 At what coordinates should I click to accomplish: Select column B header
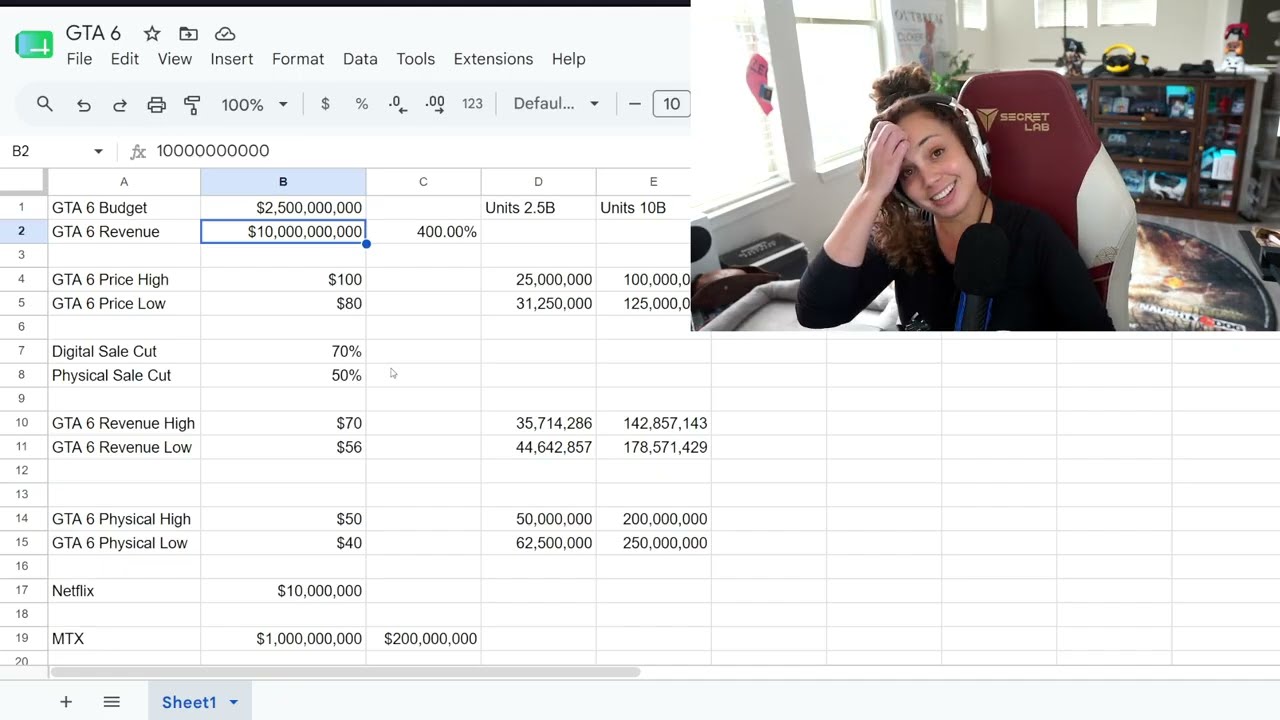(x=283, y=182)
